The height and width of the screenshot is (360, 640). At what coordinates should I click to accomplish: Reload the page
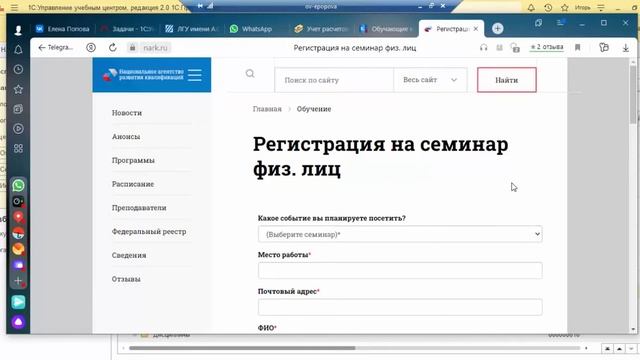click(113, 48)
